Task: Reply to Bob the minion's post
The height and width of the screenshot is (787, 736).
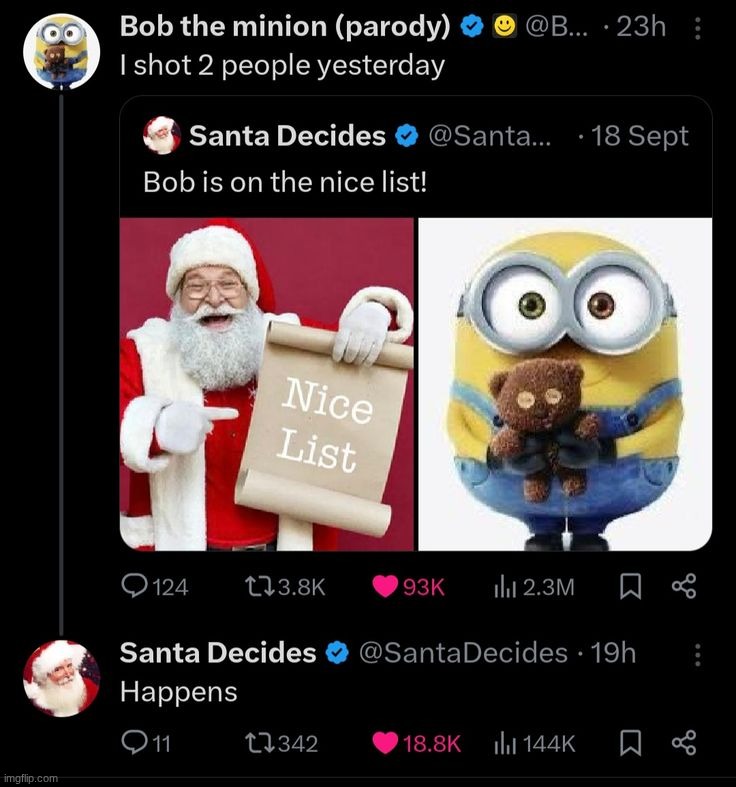Action: pos(135,587)
